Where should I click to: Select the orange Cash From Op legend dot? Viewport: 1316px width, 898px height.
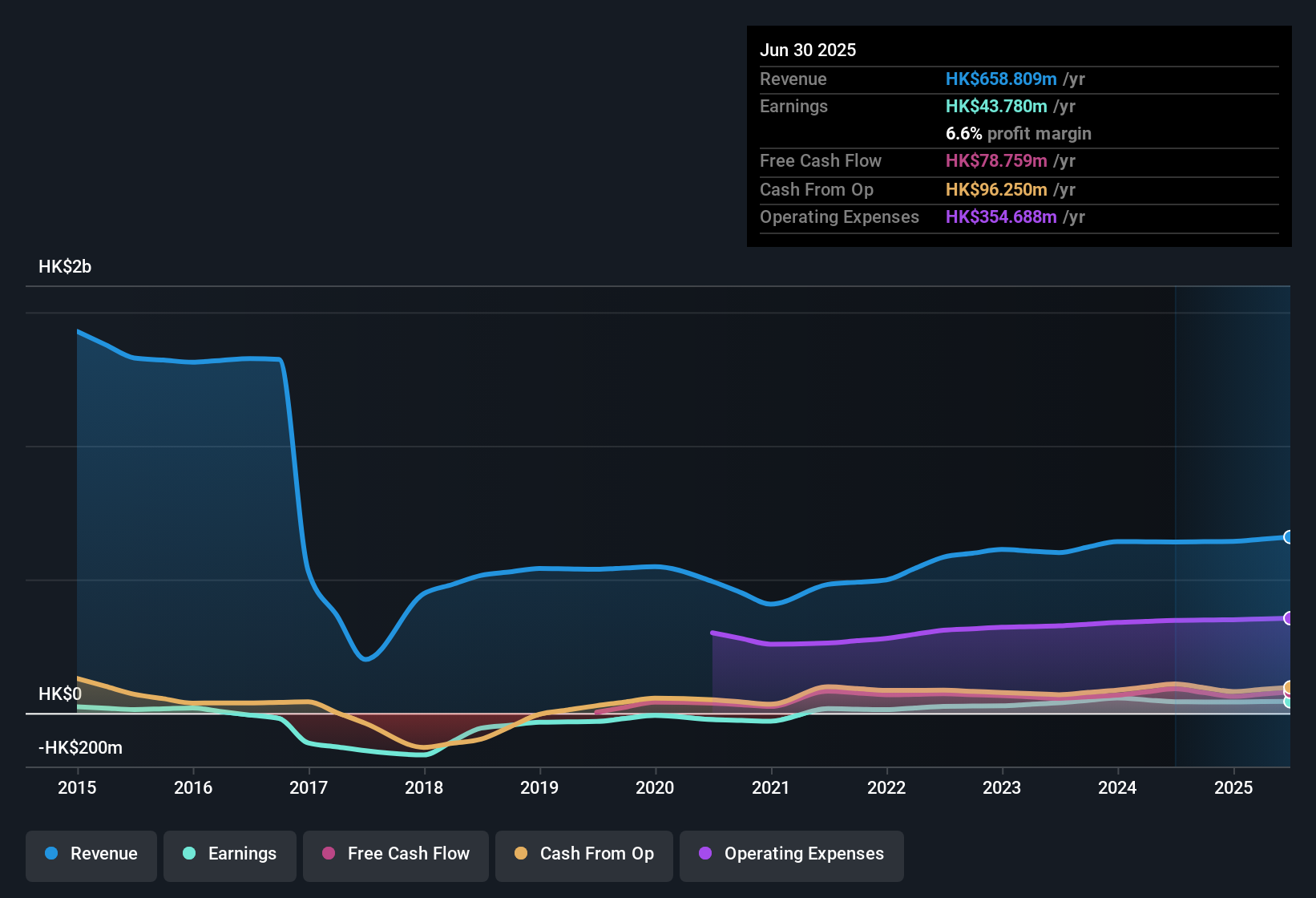coord(521,854)
